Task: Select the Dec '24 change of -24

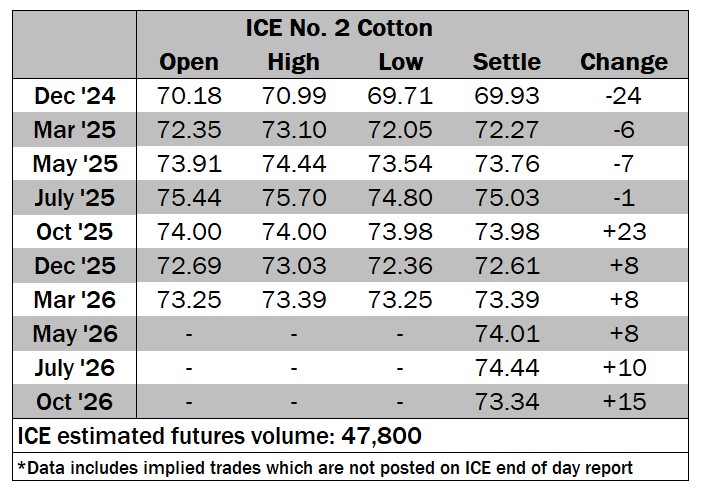Action: coord(623,96)
